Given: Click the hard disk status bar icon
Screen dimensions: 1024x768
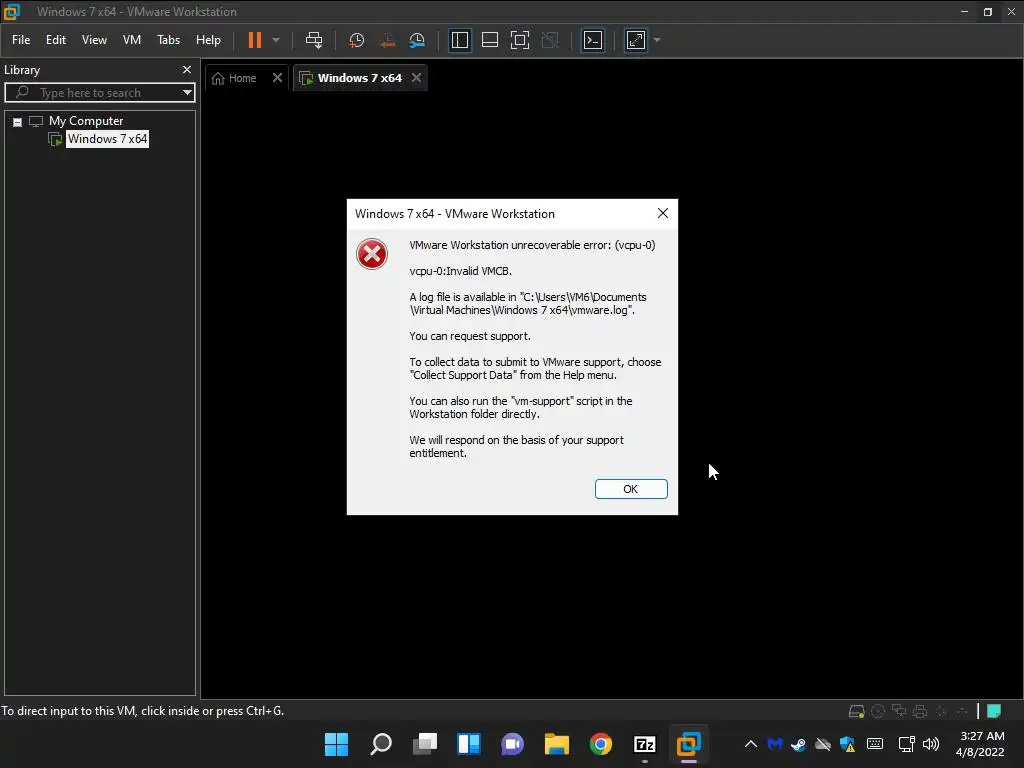Looking at the screenshot, I should pos(856,711).
